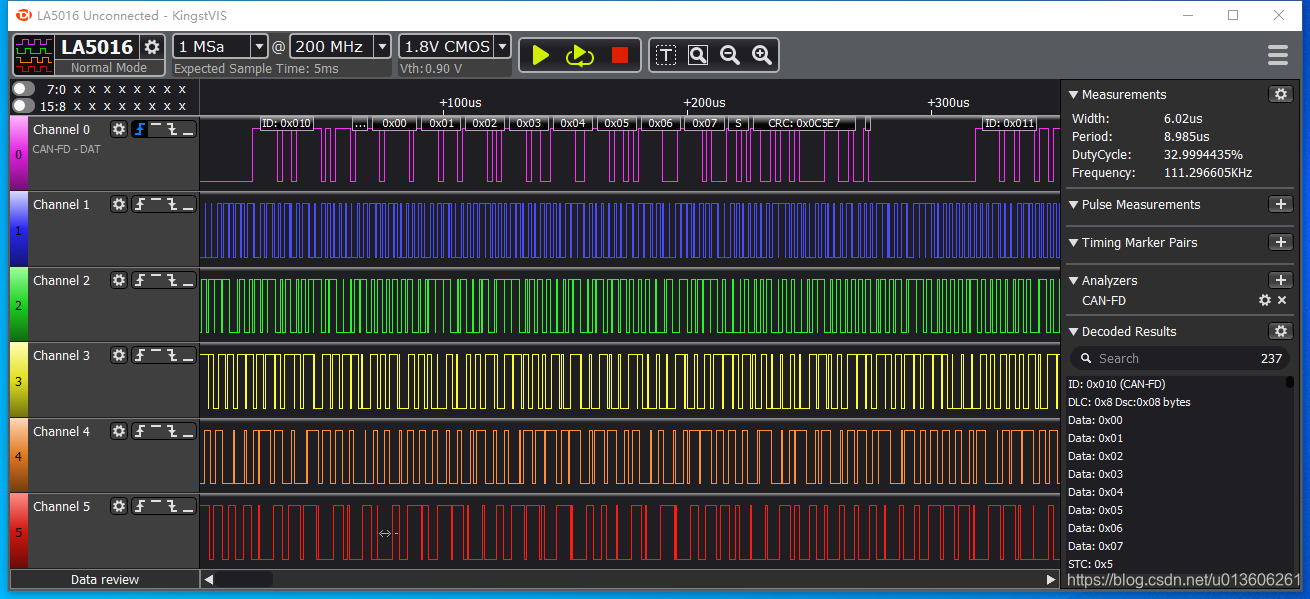Click the CRC: 0x0C5E7 decode label
Screen dimensions: 1310x599
(x=804, y=123)
